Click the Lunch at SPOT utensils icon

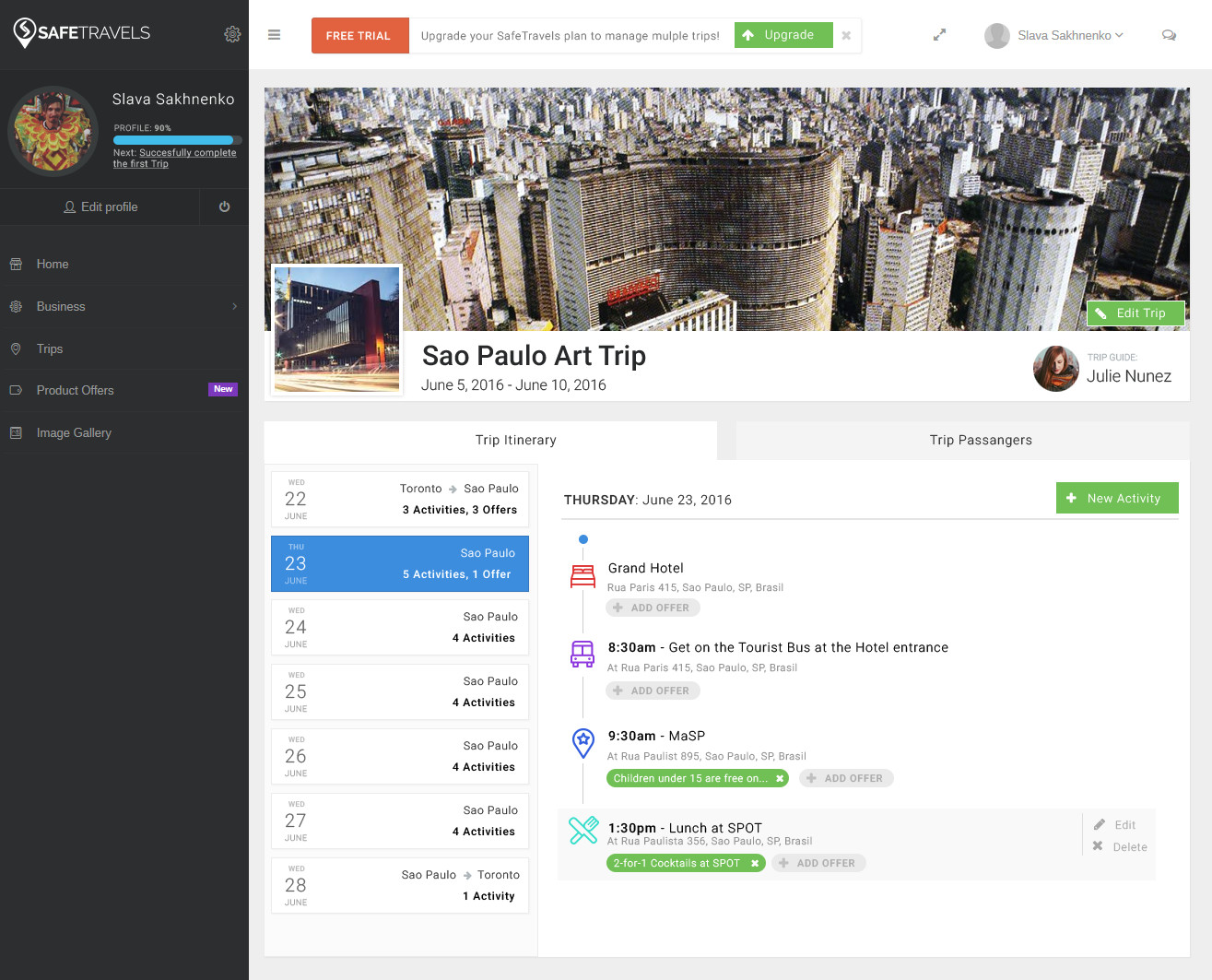(x=582, y=831)
